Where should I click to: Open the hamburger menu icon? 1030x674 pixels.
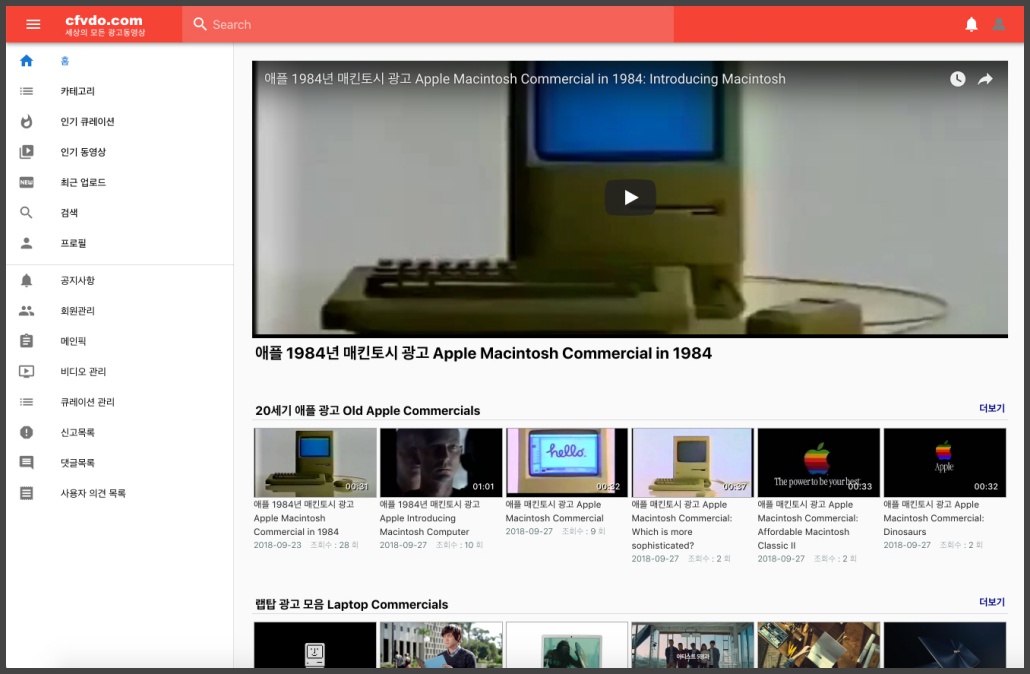click(x=33, y=24)
